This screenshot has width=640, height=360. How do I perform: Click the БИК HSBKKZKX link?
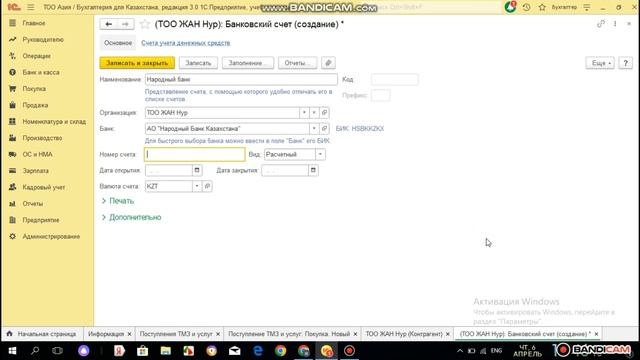[360, 129]
